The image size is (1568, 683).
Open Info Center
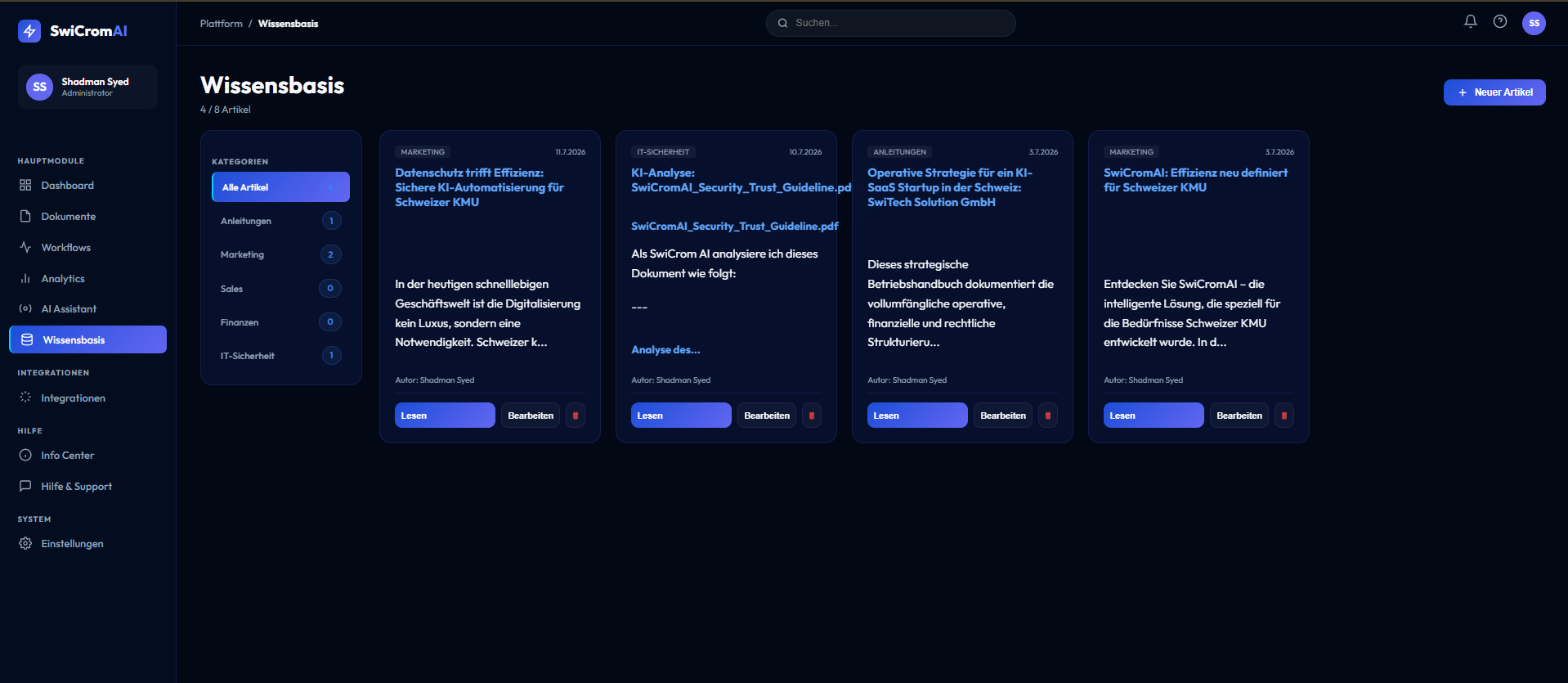click(x=87, y=456)
